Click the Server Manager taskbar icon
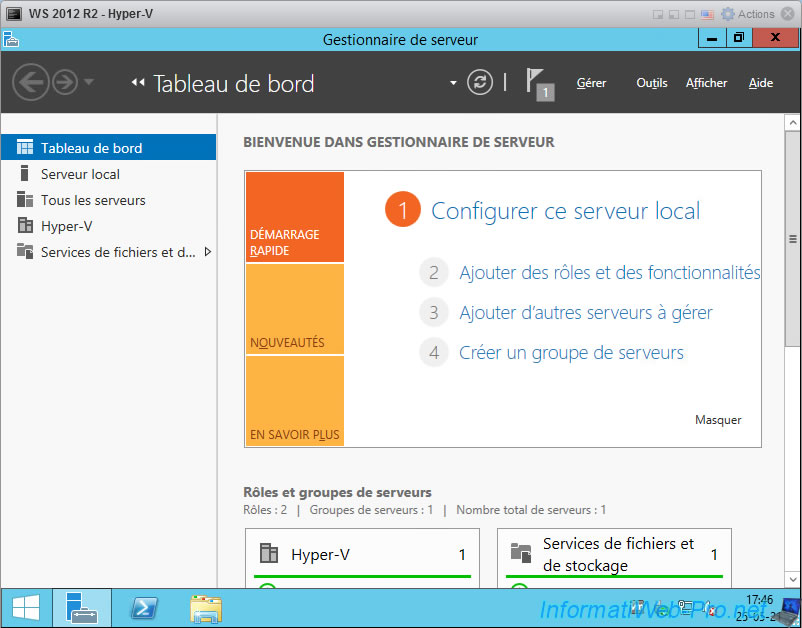This screenshot has height=628, width=802. click(x=82, y=609)
